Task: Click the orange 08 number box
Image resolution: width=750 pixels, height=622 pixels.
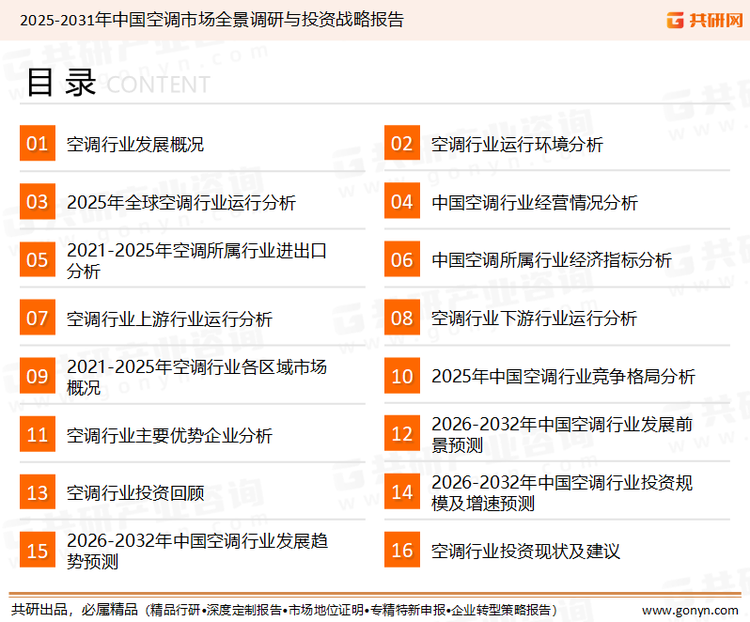Action: [x=402, y=318]
